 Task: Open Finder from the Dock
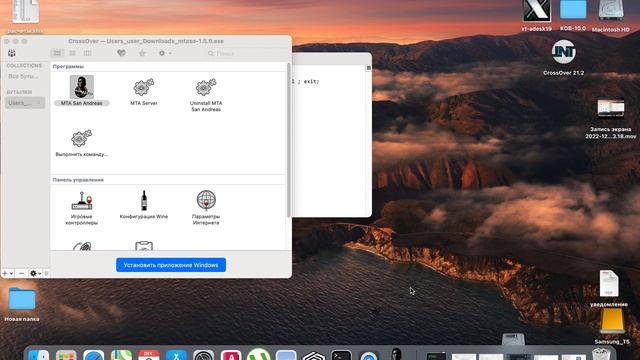(39, 355)
